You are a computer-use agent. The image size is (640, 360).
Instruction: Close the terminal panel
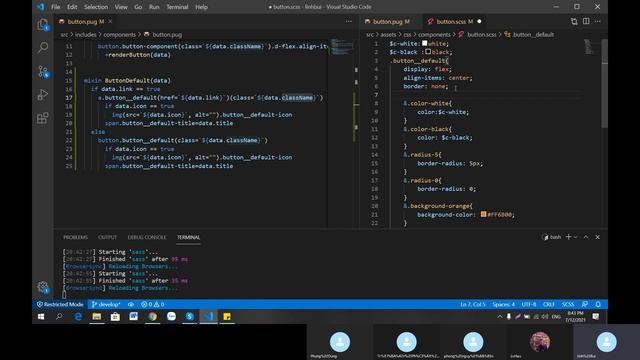point(598,237)
